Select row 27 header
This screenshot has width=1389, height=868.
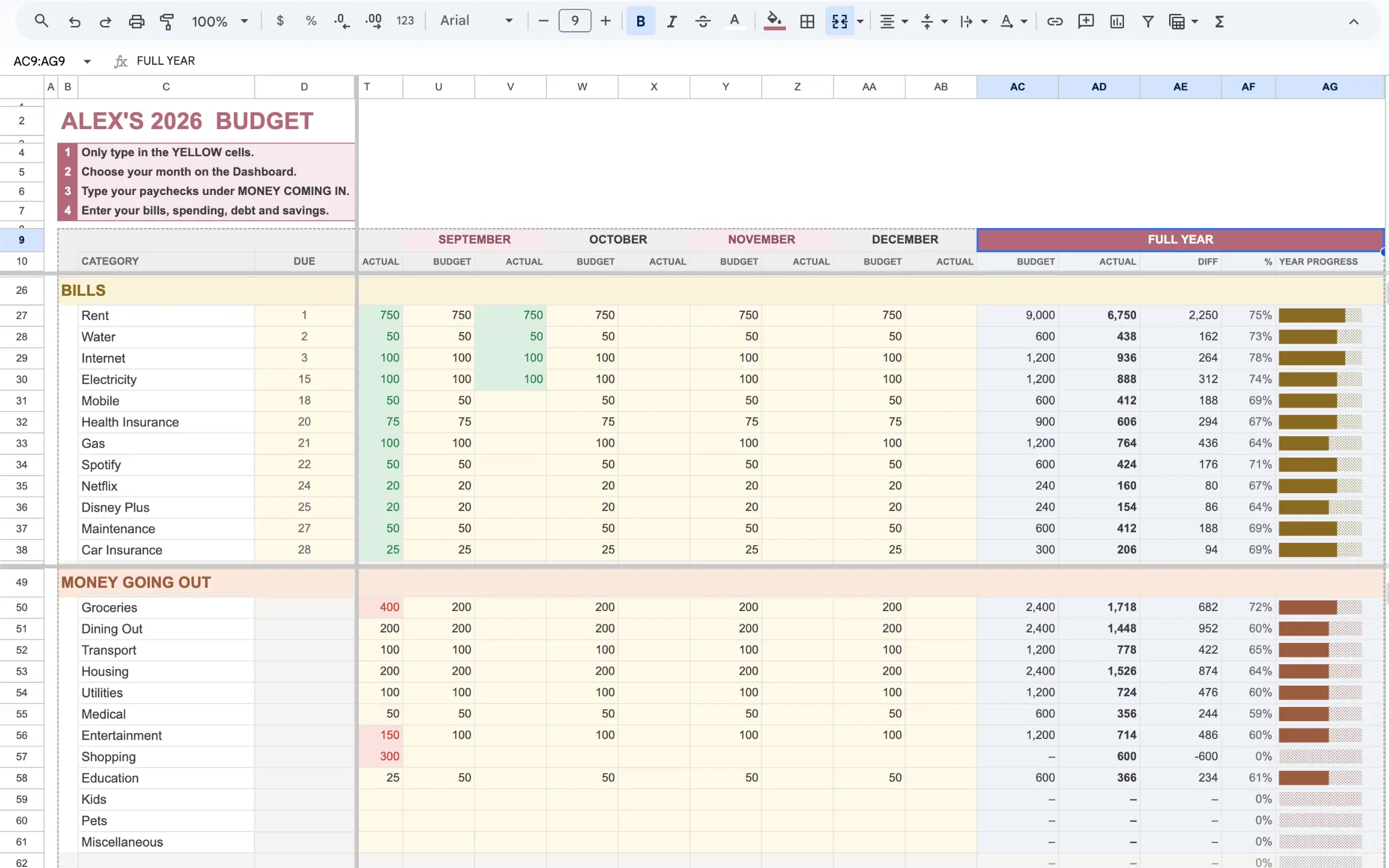[21, 315]
